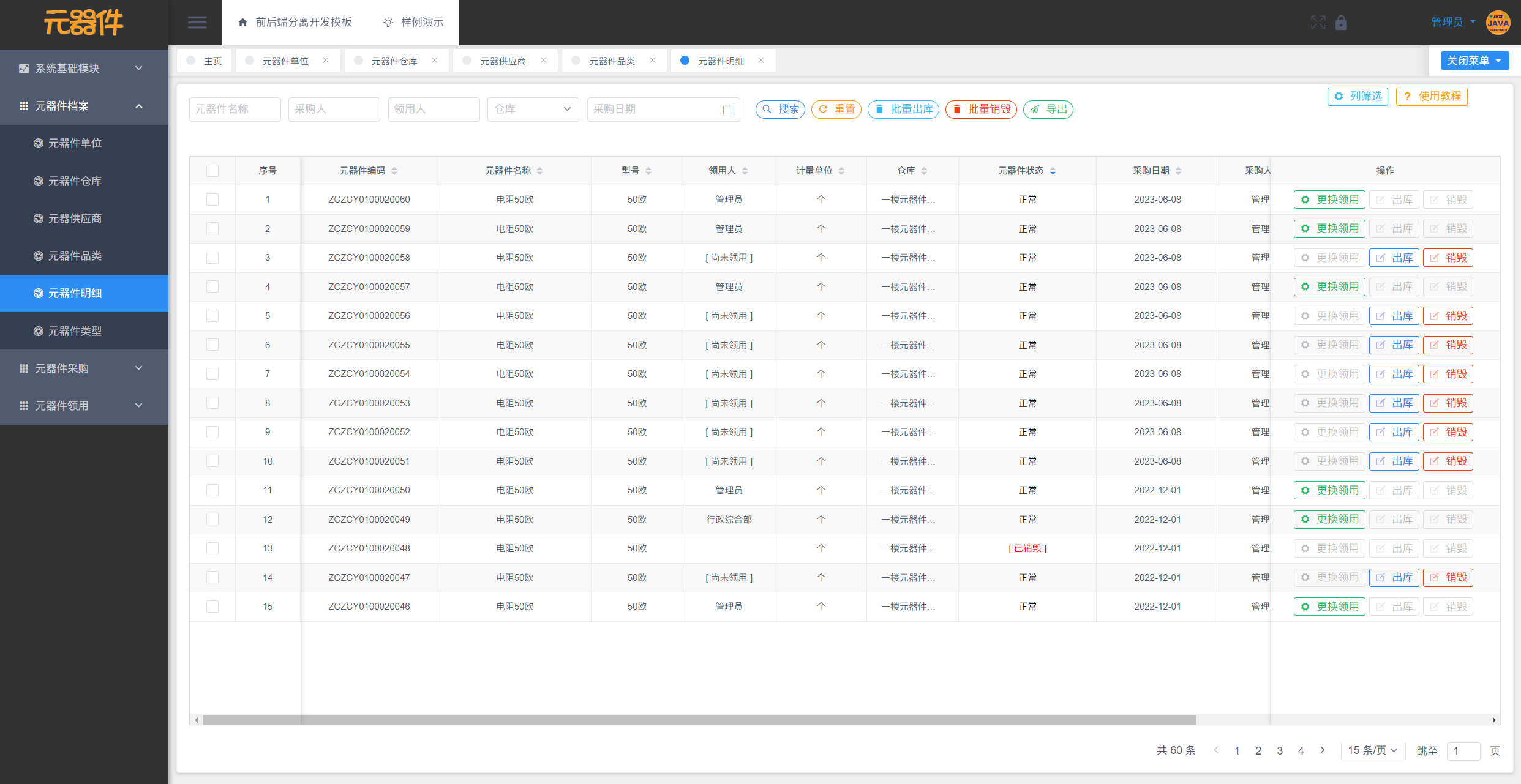Toggle the select-all header checkbox

(212, 171)
